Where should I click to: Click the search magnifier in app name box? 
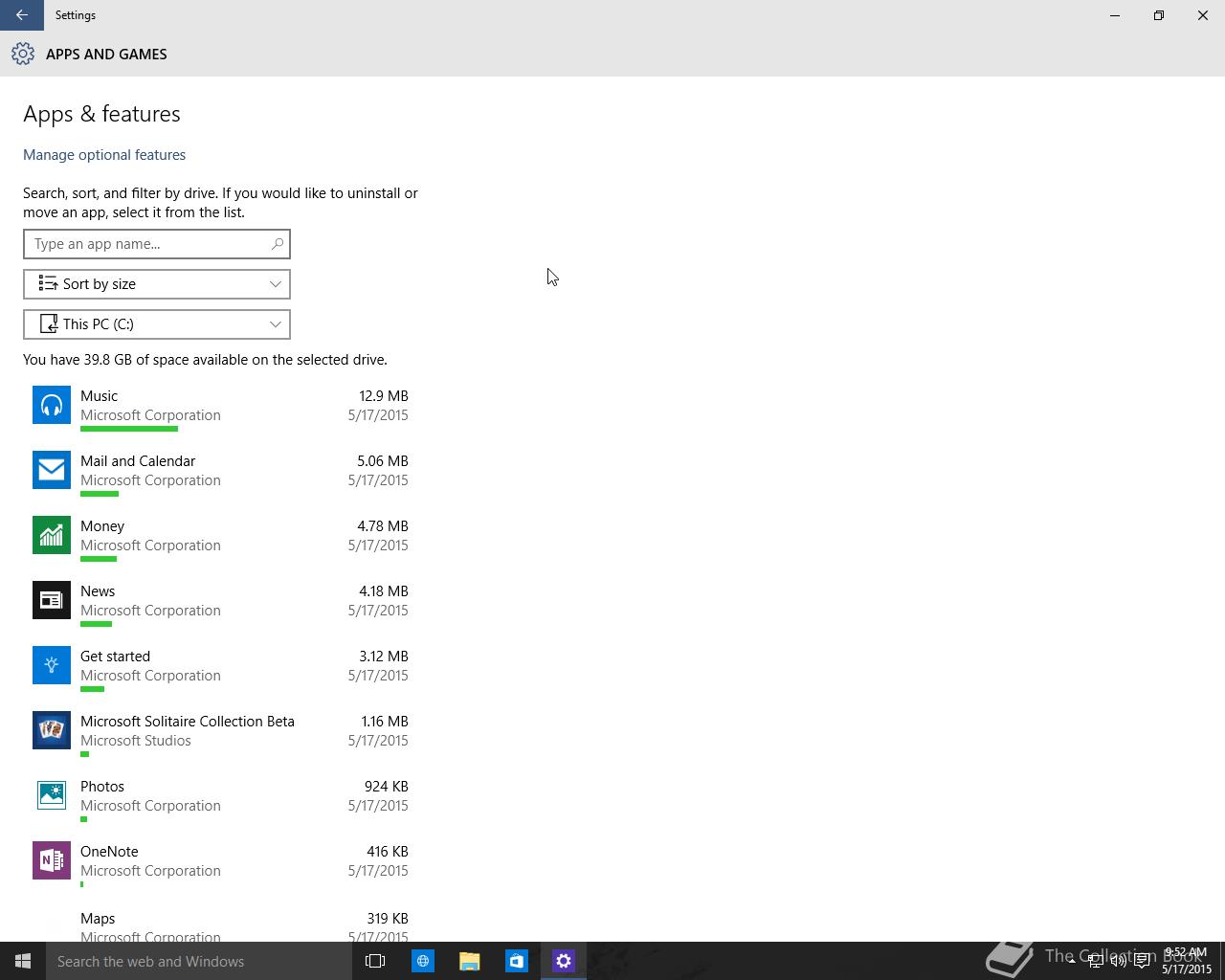277,244
